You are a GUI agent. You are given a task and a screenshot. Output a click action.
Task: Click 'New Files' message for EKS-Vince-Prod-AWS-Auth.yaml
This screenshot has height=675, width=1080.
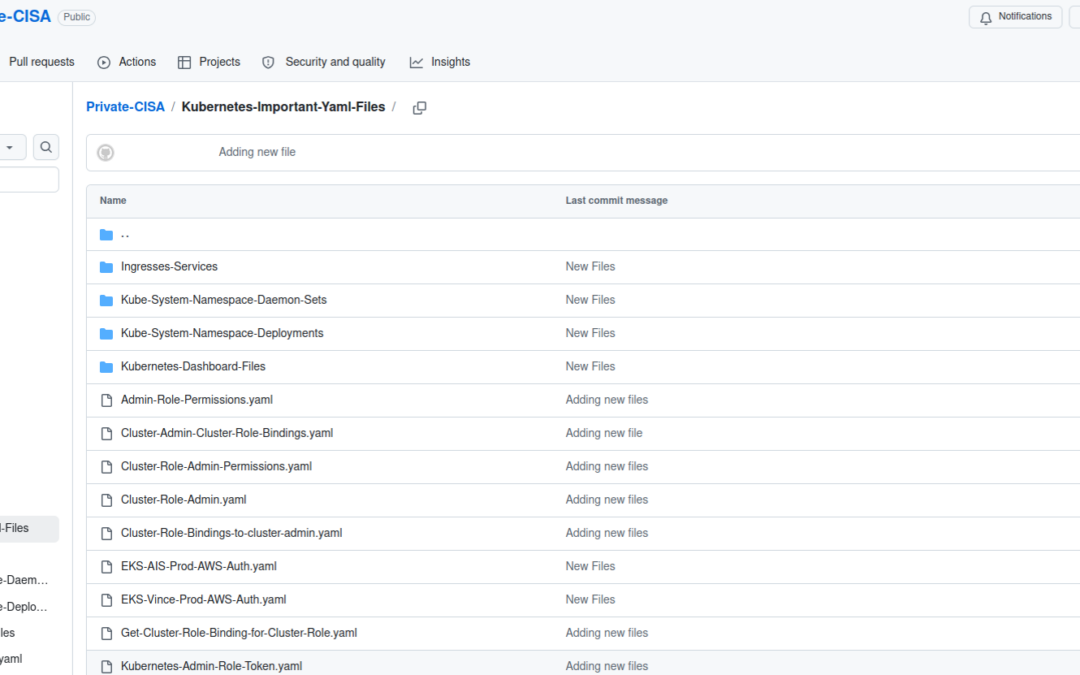point(590,599)
